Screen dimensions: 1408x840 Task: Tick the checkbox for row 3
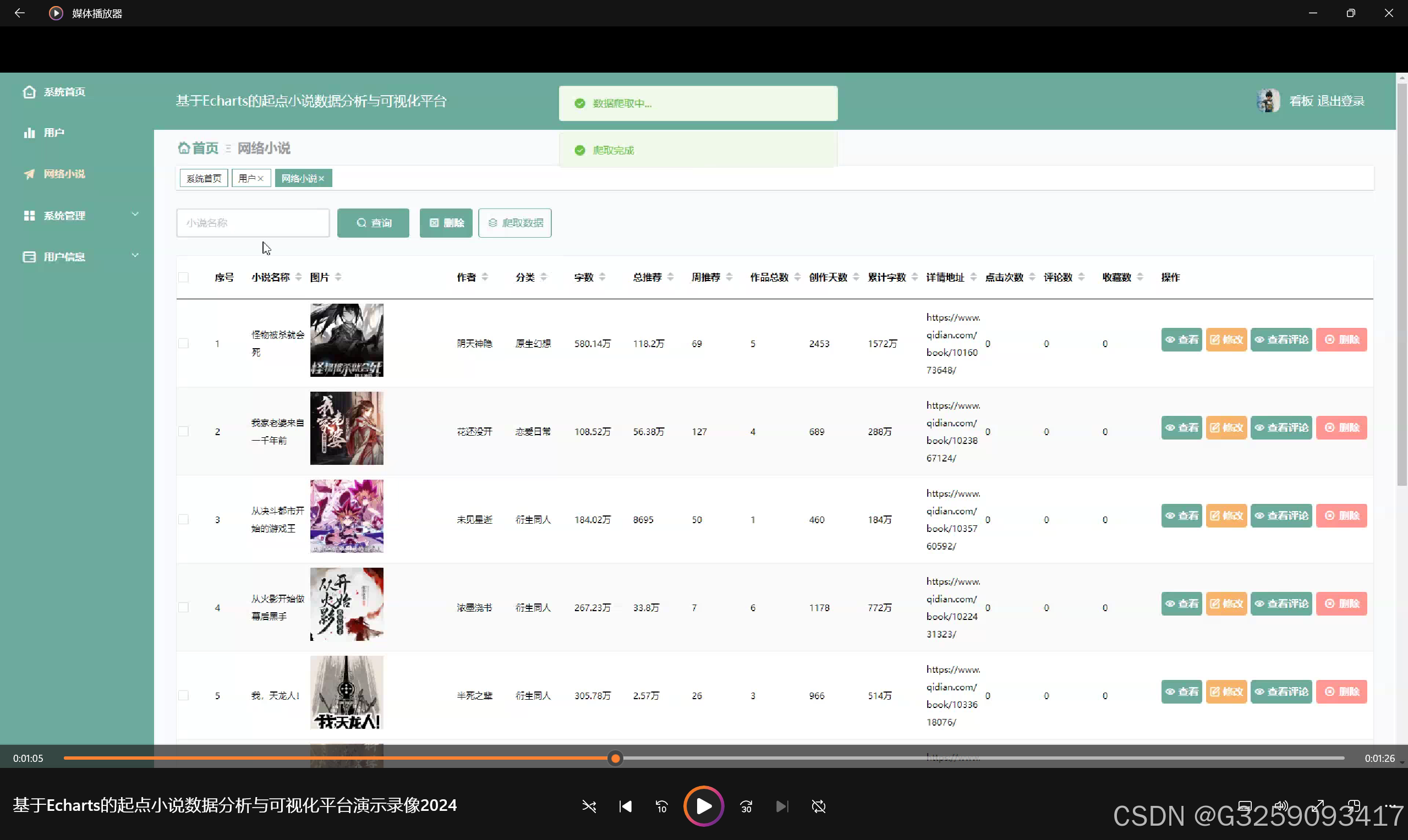click(183, 520)
